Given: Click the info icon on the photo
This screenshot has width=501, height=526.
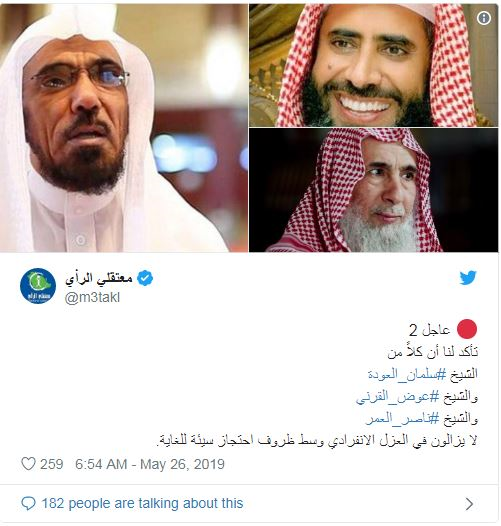Looking at the screenshot, I should point(484,18).
